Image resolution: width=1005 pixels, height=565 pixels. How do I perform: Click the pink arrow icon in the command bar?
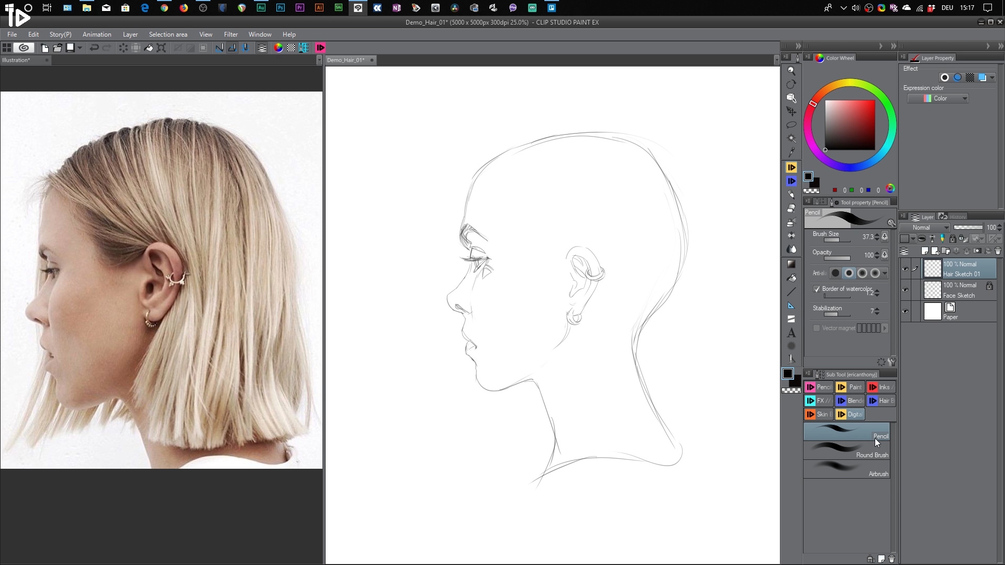[x=320, y=48]
